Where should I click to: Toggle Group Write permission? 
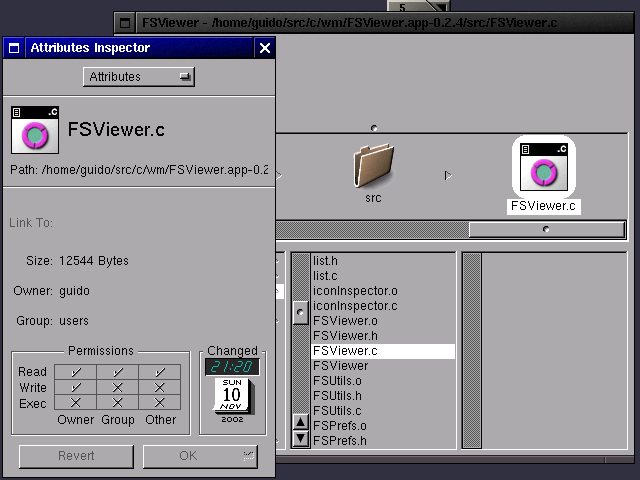[118, 387]
